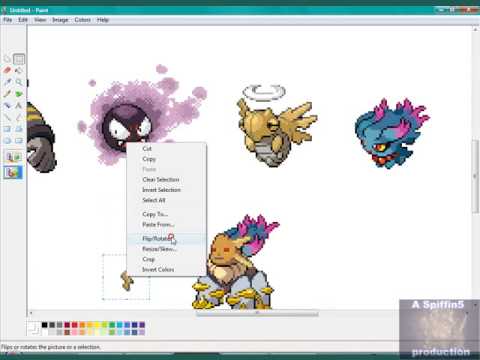Select the Rounded Rectangle tool
Viewport: 480px width, 360px height.
tap(19, 140)
